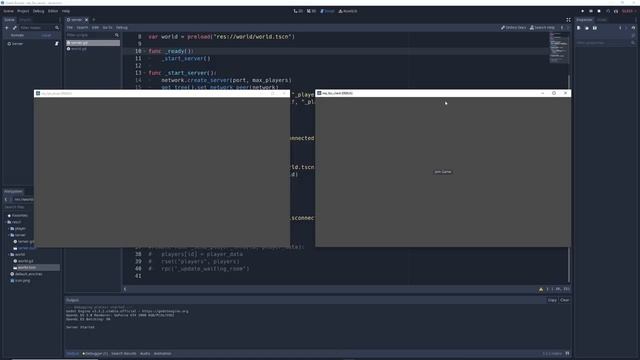Toggle distraction-free mode icon
Screen dimensions: 640x360
[568, 20]
